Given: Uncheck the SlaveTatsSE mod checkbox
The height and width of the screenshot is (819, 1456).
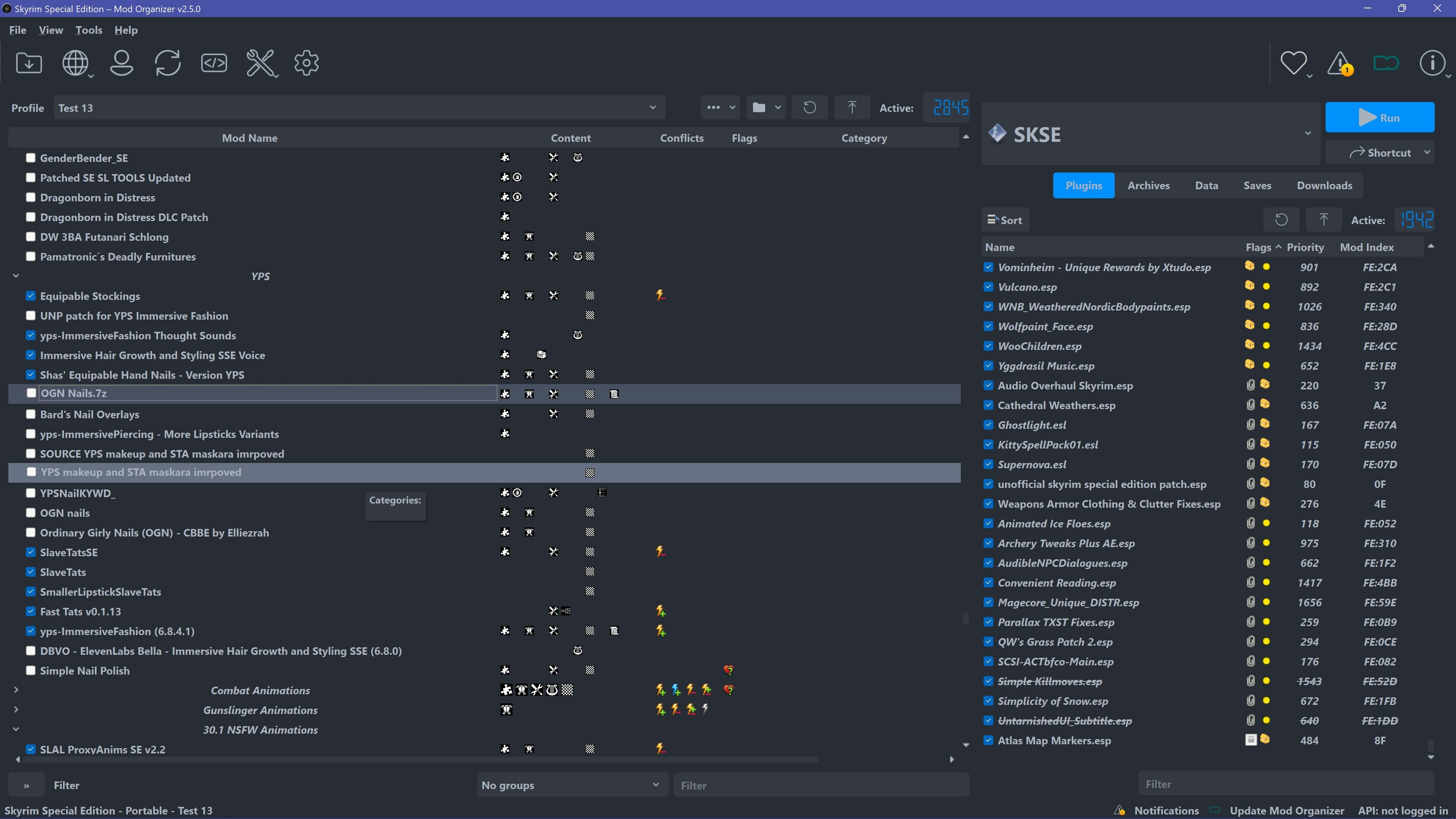Looking at the screenshot, I should click(31, 552).
